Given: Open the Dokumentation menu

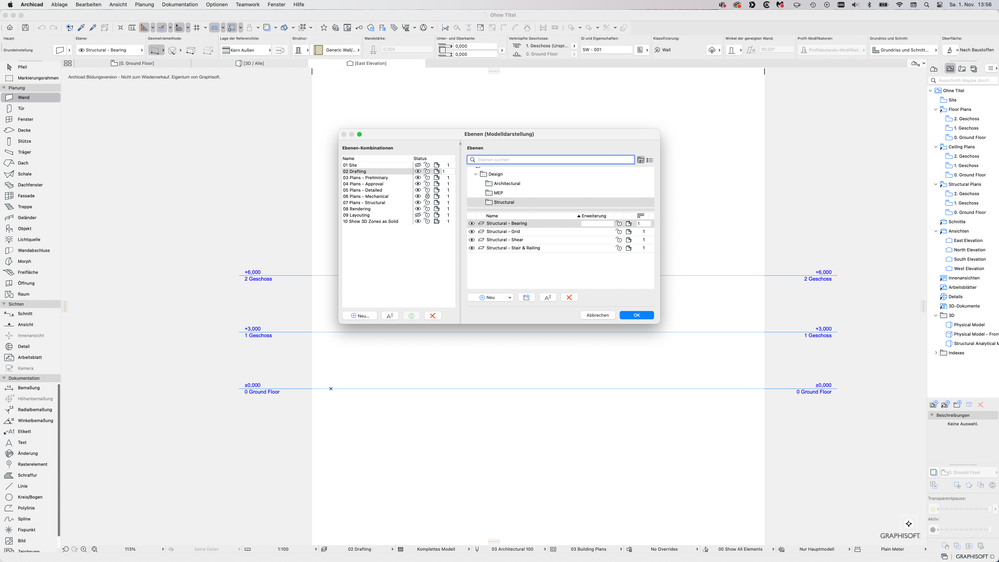Looking at the screenshot, I should coord(180,4).
